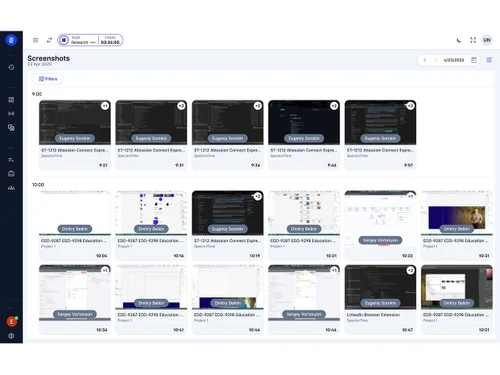This screenshot has width=500, height=375.
Task: Click the Dmitry Belkin name tag on 10:51 card
Action: coord(457,303)
